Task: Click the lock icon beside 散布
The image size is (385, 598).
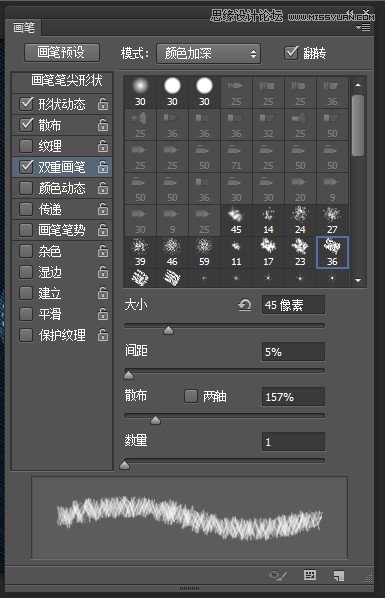Action: (x=103, y=125)
